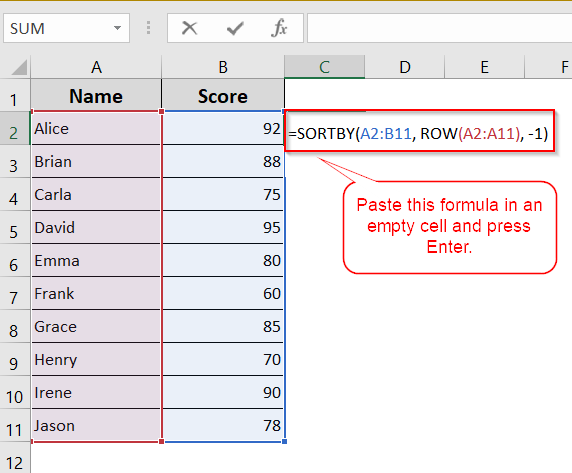Confirm the formula with checkmark icon
This screenshot has height=473, width=572.
click(x=235, y=28)
